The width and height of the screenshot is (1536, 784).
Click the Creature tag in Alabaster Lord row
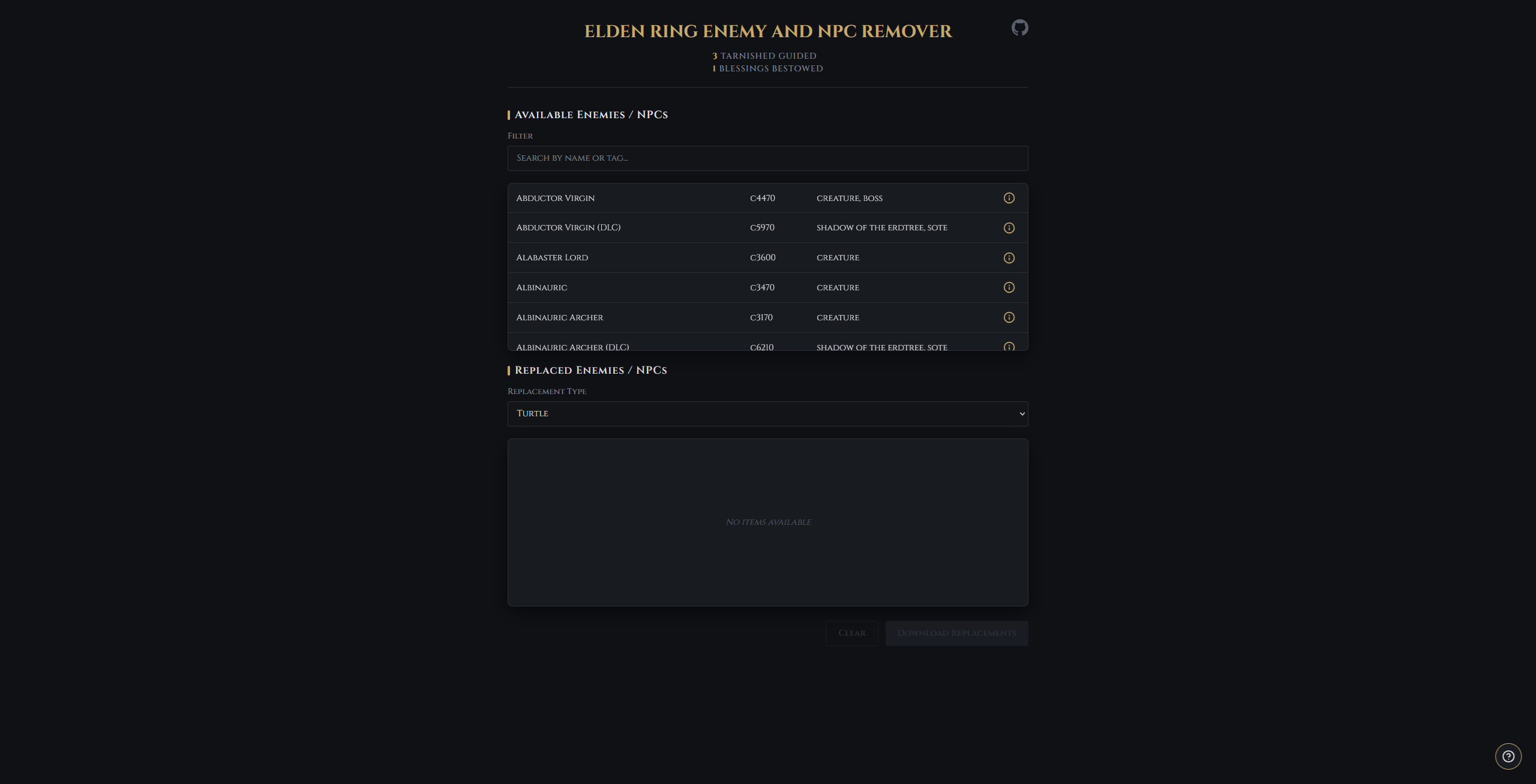(838, 258)
